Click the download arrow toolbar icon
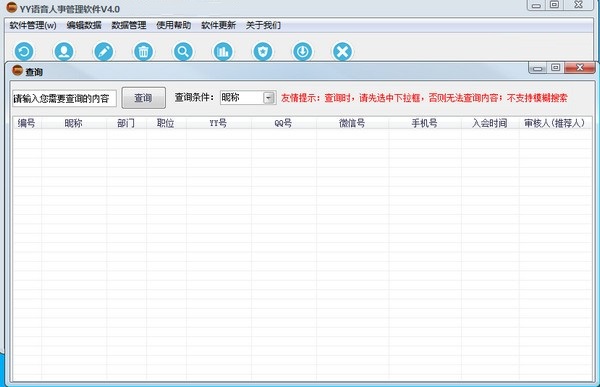 (303, 52)
